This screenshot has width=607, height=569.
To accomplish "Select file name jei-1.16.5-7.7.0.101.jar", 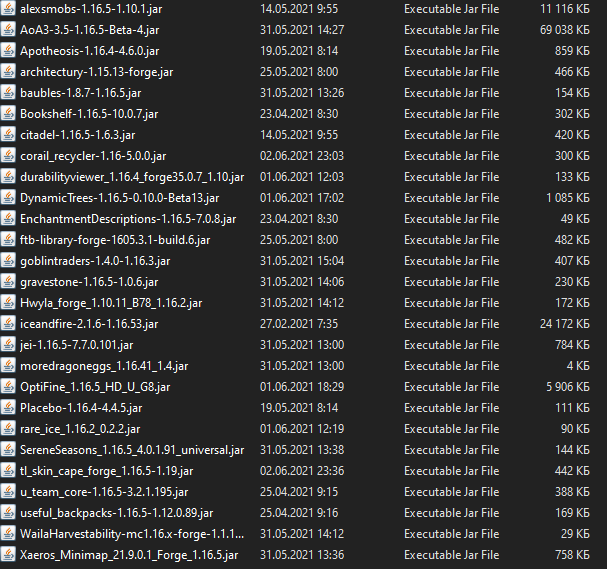I will point(77,345).
